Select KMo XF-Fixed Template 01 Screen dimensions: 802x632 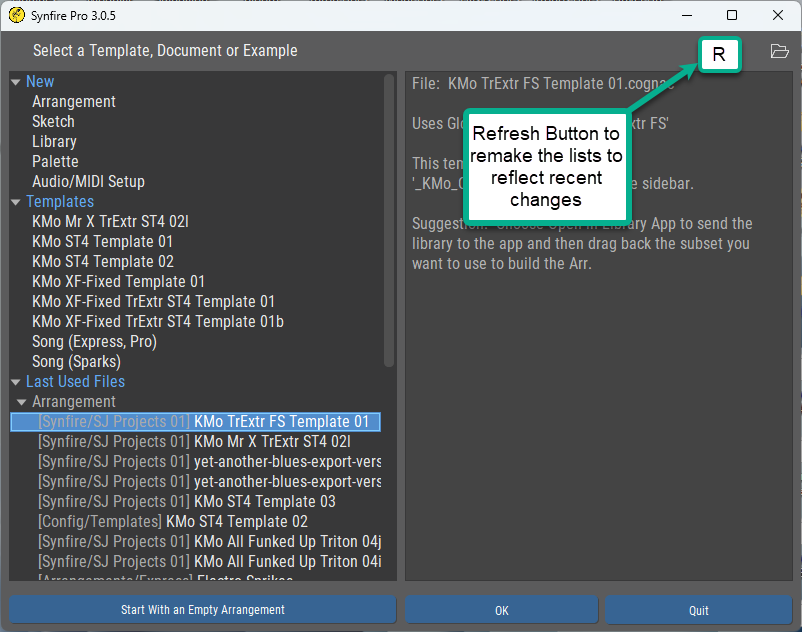[x=118, y=282]
